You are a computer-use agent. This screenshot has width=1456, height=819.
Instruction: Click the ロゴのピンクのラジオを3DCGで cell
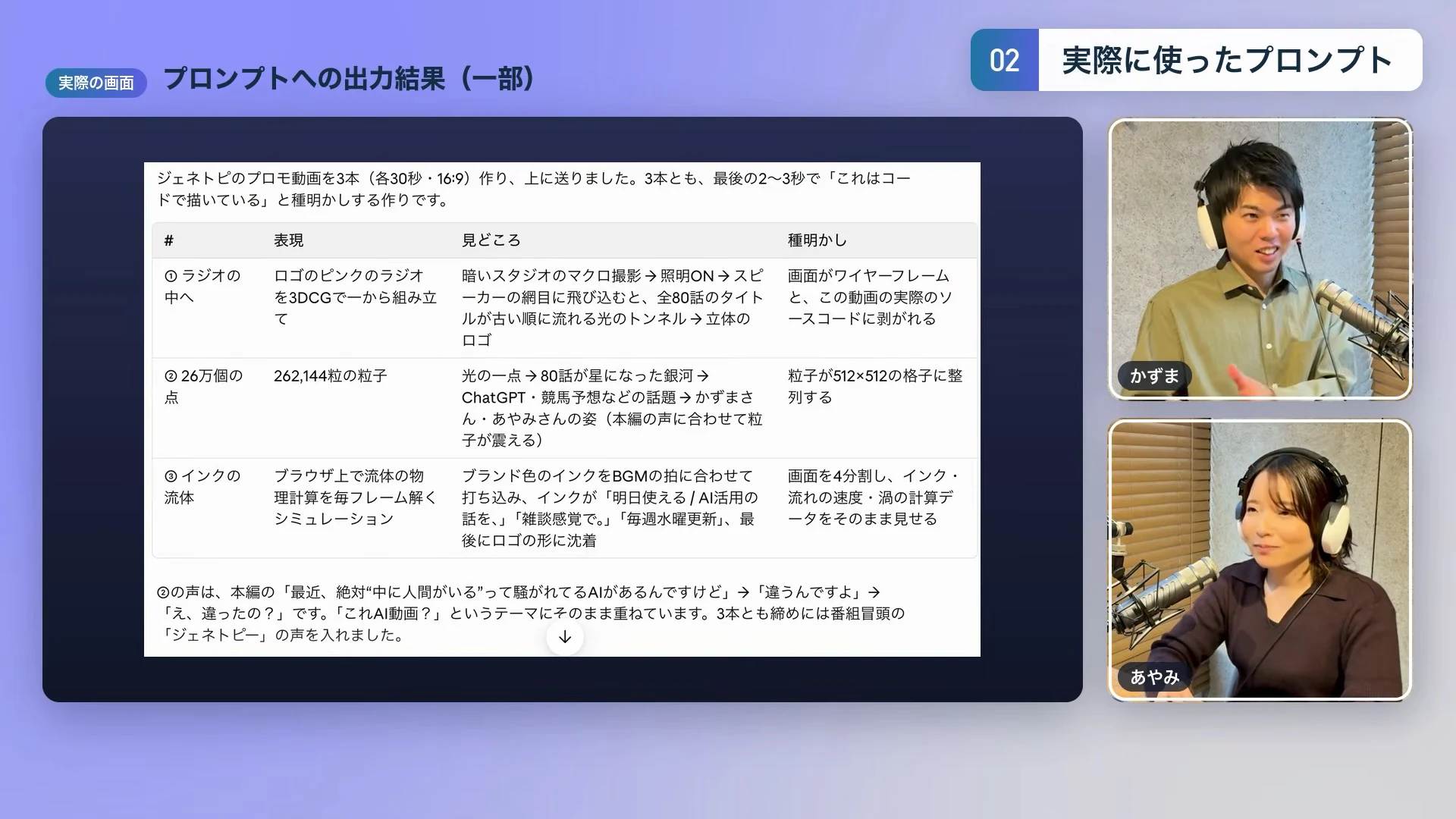click(355, 297)
